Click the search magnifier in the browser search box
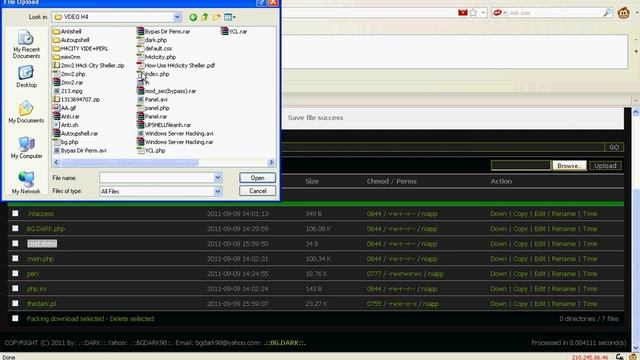The image size is (640, 360). pyautogui.click(x=607, y=13)
